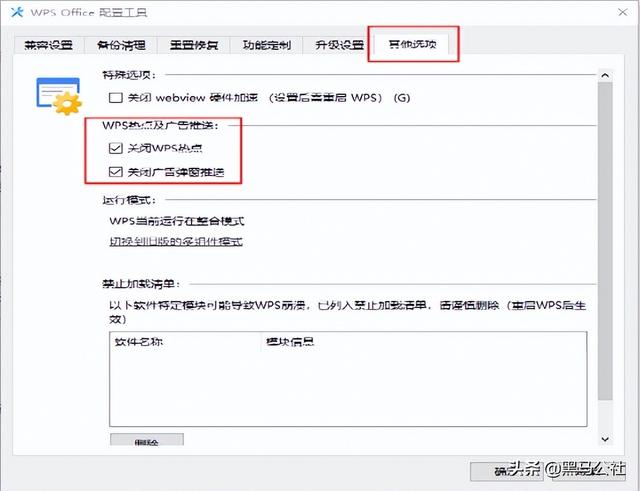This screenshot has width=640, height=491.
Task: Click the 删除 button below the list
Action: (x=147, y=440)
